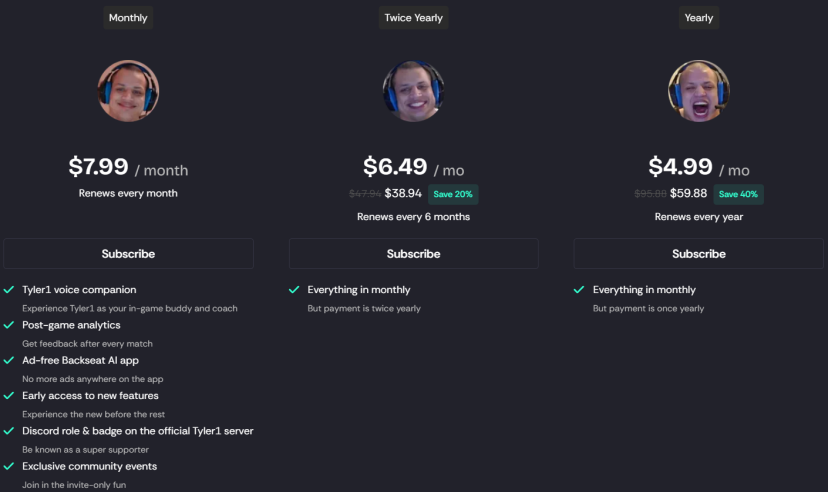Click checkmark beside Early access to new features
The image size is (828, 492).
[x=9, y=396]
